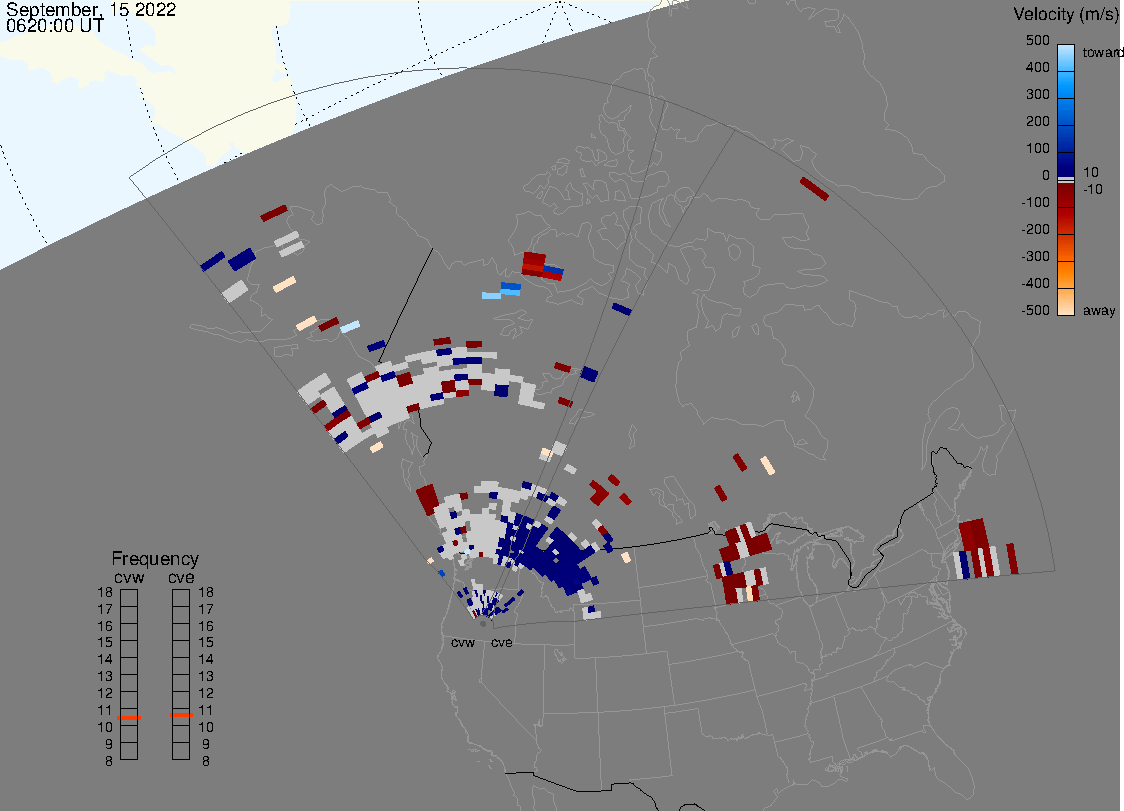The image size is (1124, 811).
Task: Pick the orange segment of velocity bar
Action: click(x=1066, y=274)
